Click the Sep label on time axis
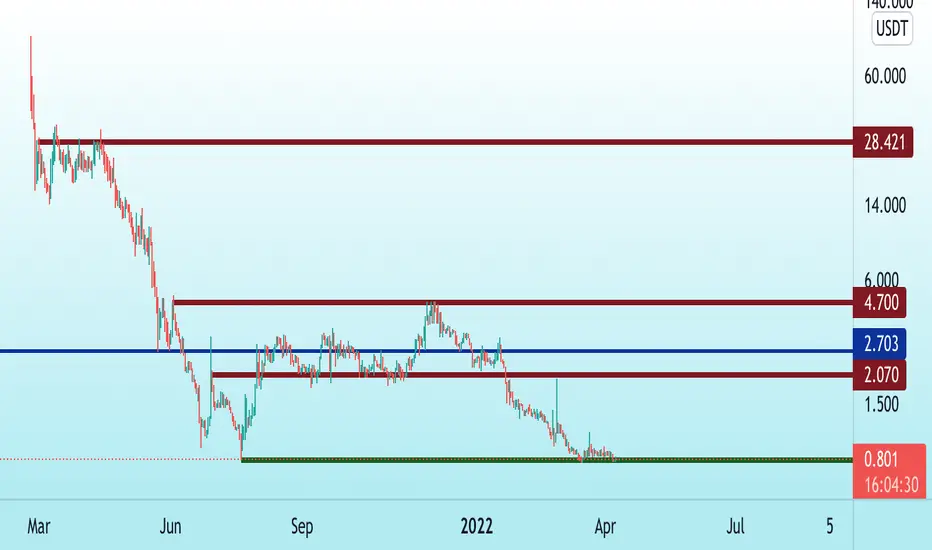 (302, 526)
